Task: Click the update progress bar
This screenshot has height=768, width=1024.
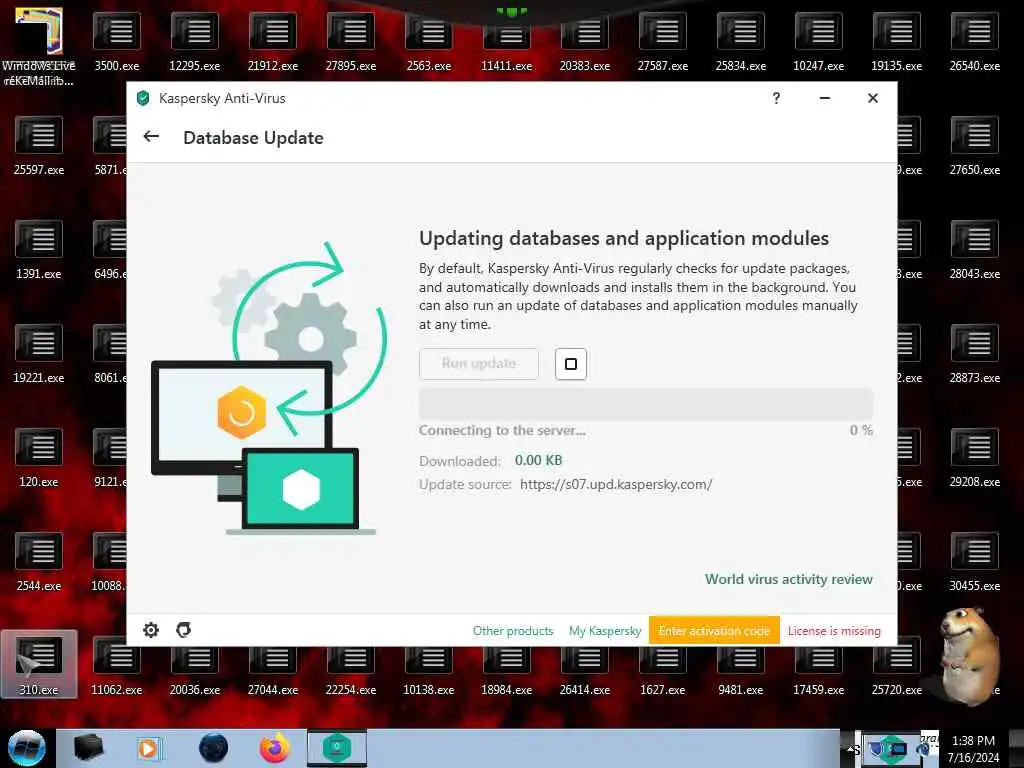Action: coord(646,404)
